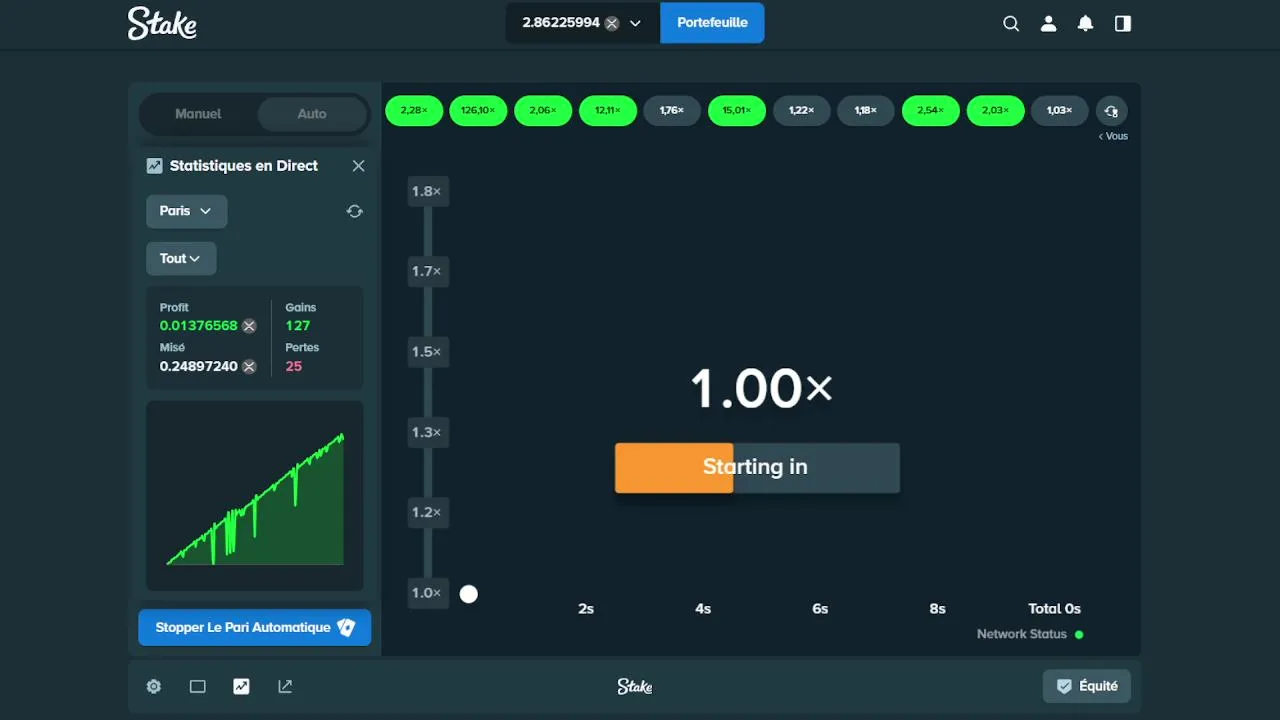
Task: Select the 12,11× past result pill
Action: click(x=608, y=111)
